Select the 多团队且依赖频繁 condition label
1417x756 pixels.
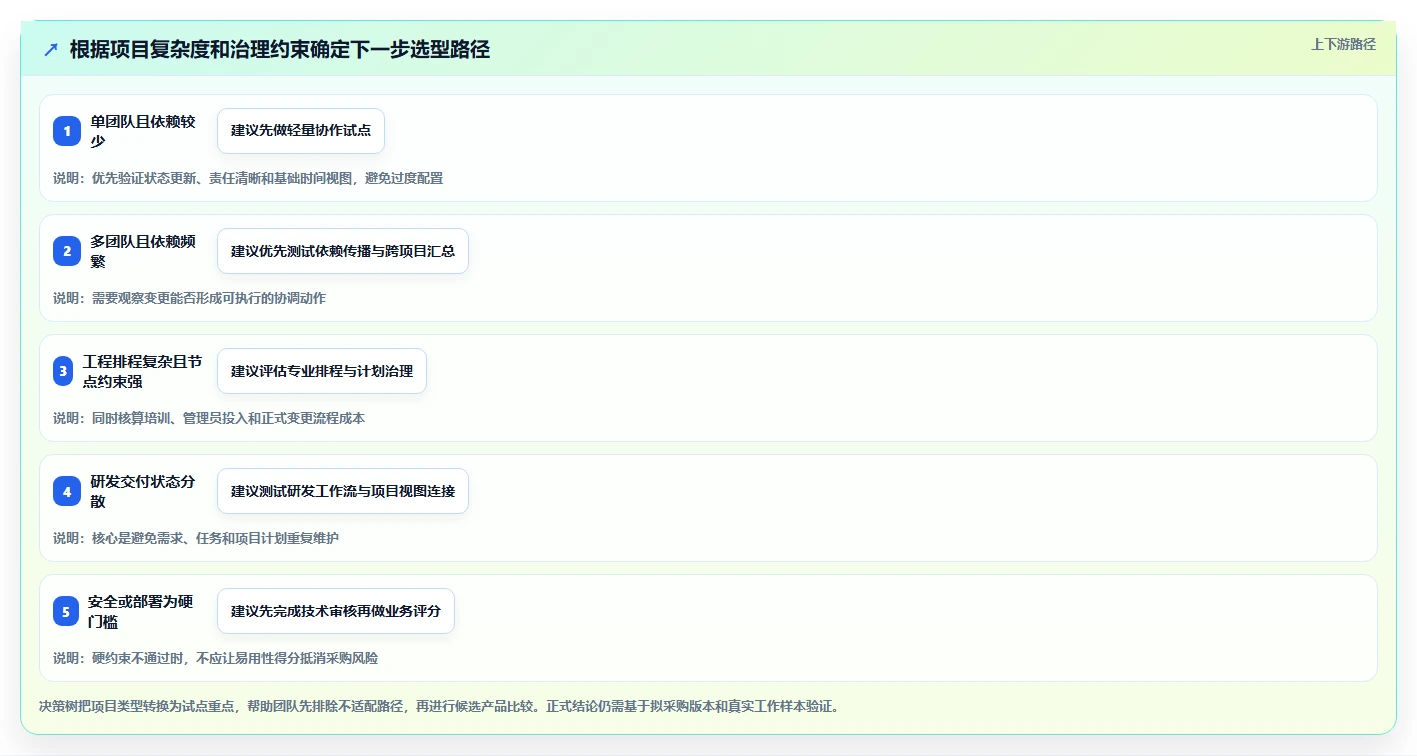coord(143,251)
